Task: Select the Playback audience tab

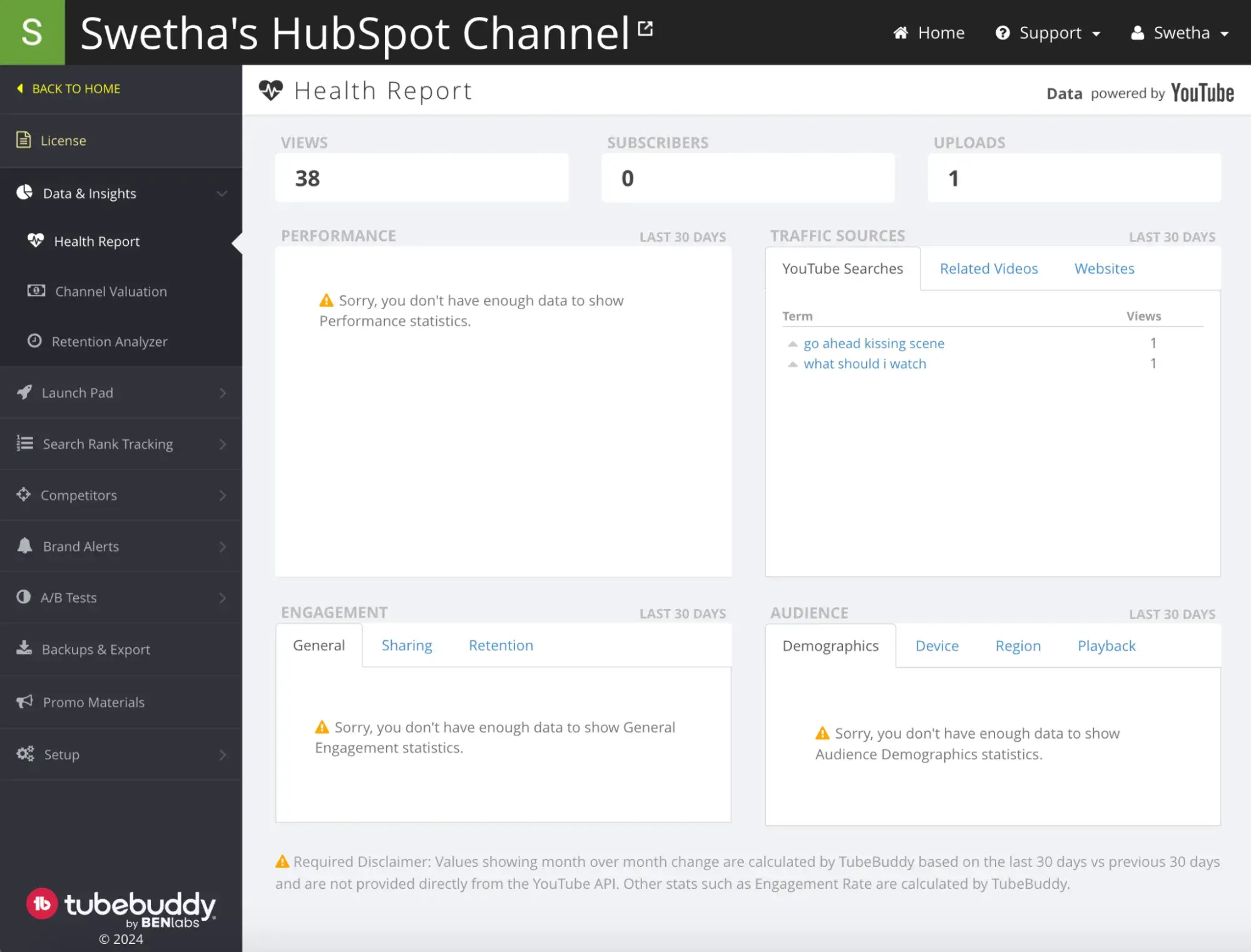Action: tap(1106, 645)
